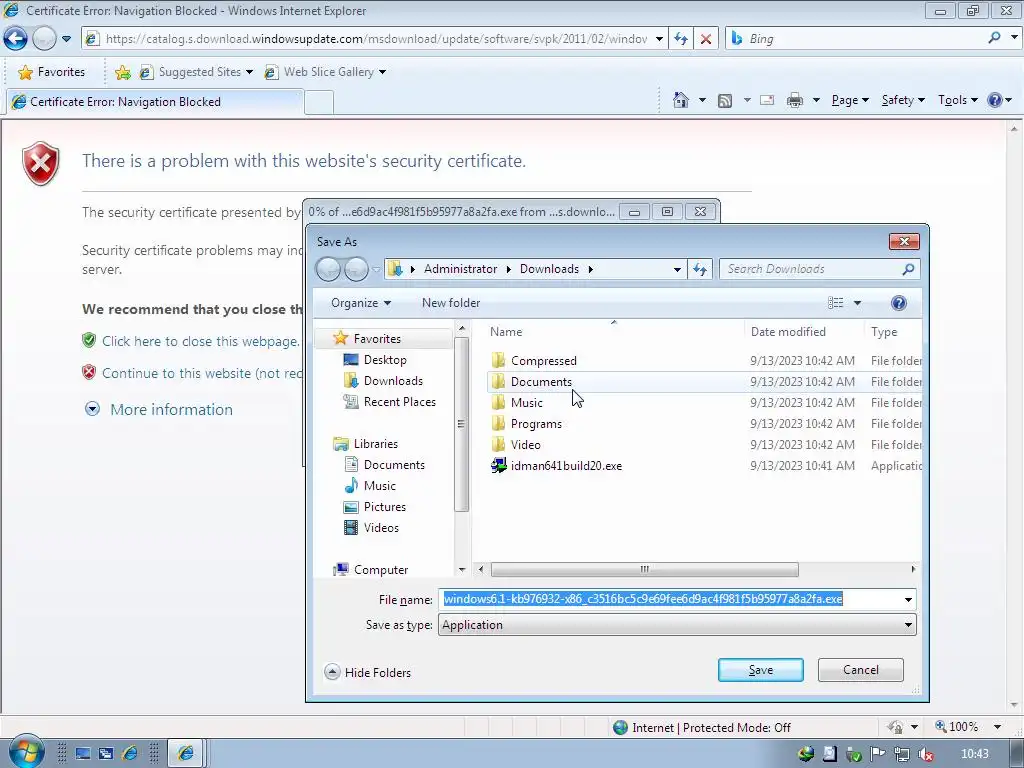
Task: Click the Administrator breadcrumb segment
Action: [460, 269]
